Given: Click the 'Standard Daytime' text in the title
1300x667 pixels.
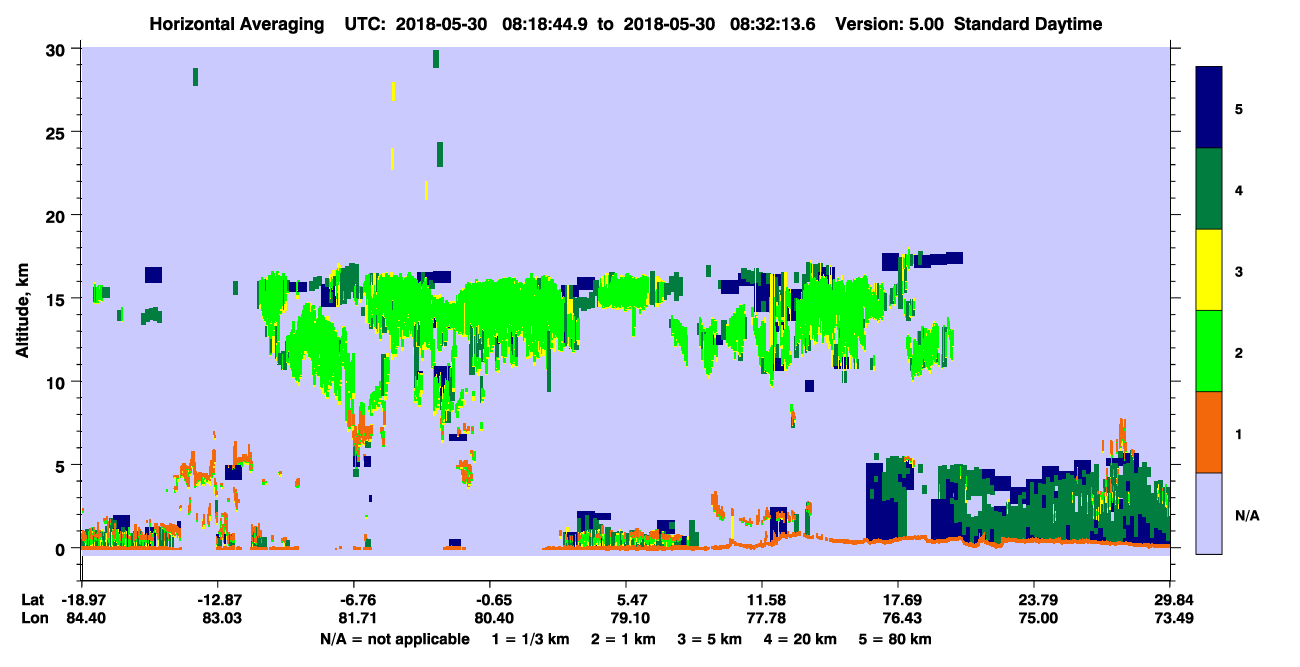Looking at the screenshot, I should click(x=1028, y=24).
